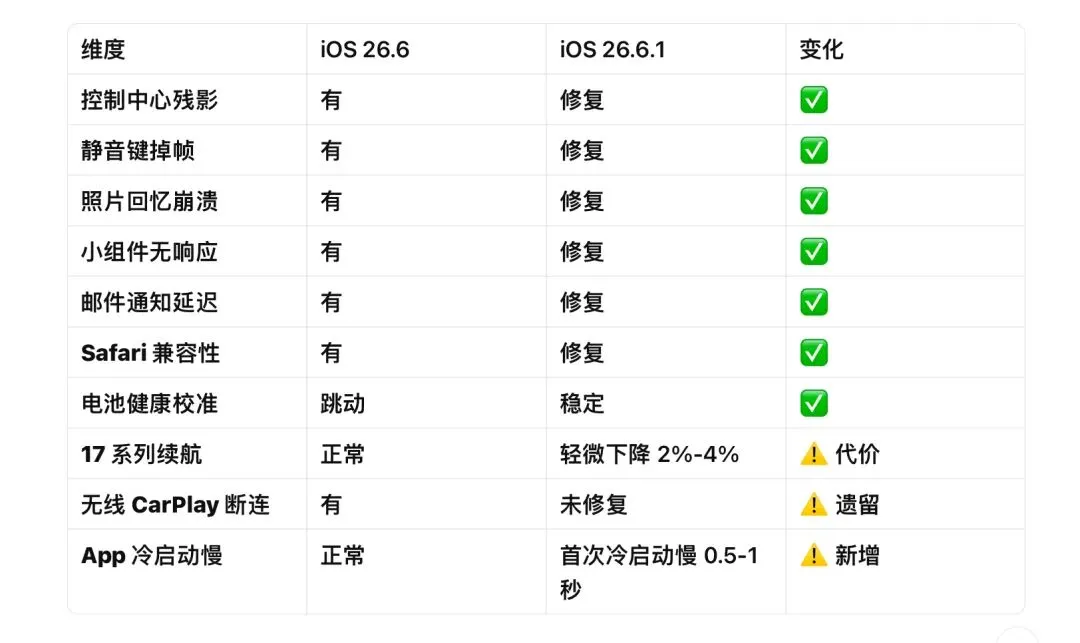Click the green checkmark in 静音键掉帧 row
Image resolution: width=1080 pixels, height=643 pixels.
(x=813, y=150)
